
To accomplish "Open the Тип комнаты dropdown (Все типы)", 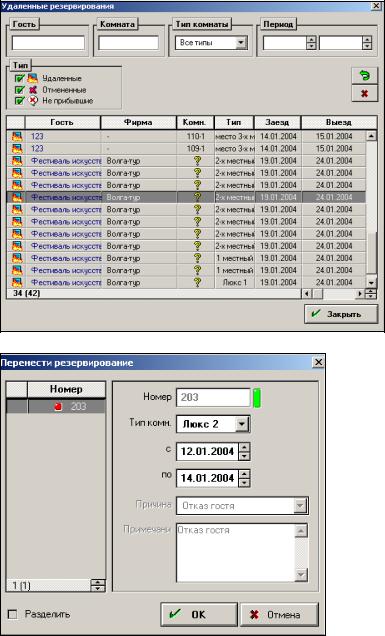I will [241, 43].
